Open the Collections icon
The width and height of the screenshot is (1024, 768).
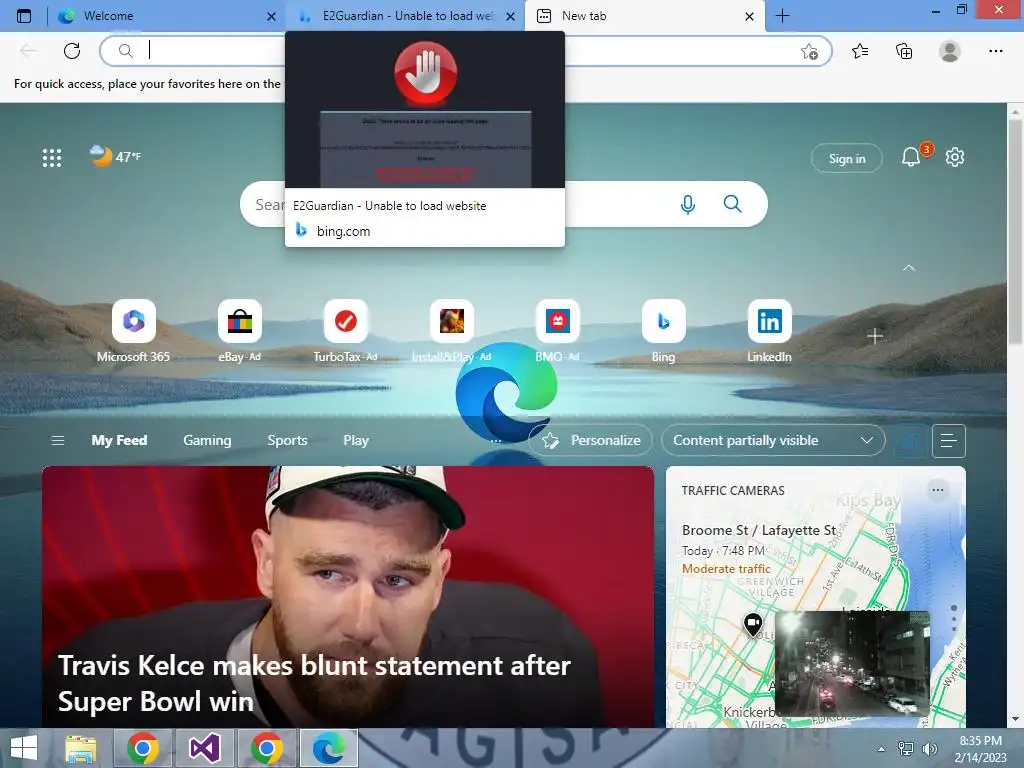pos(904,51)
